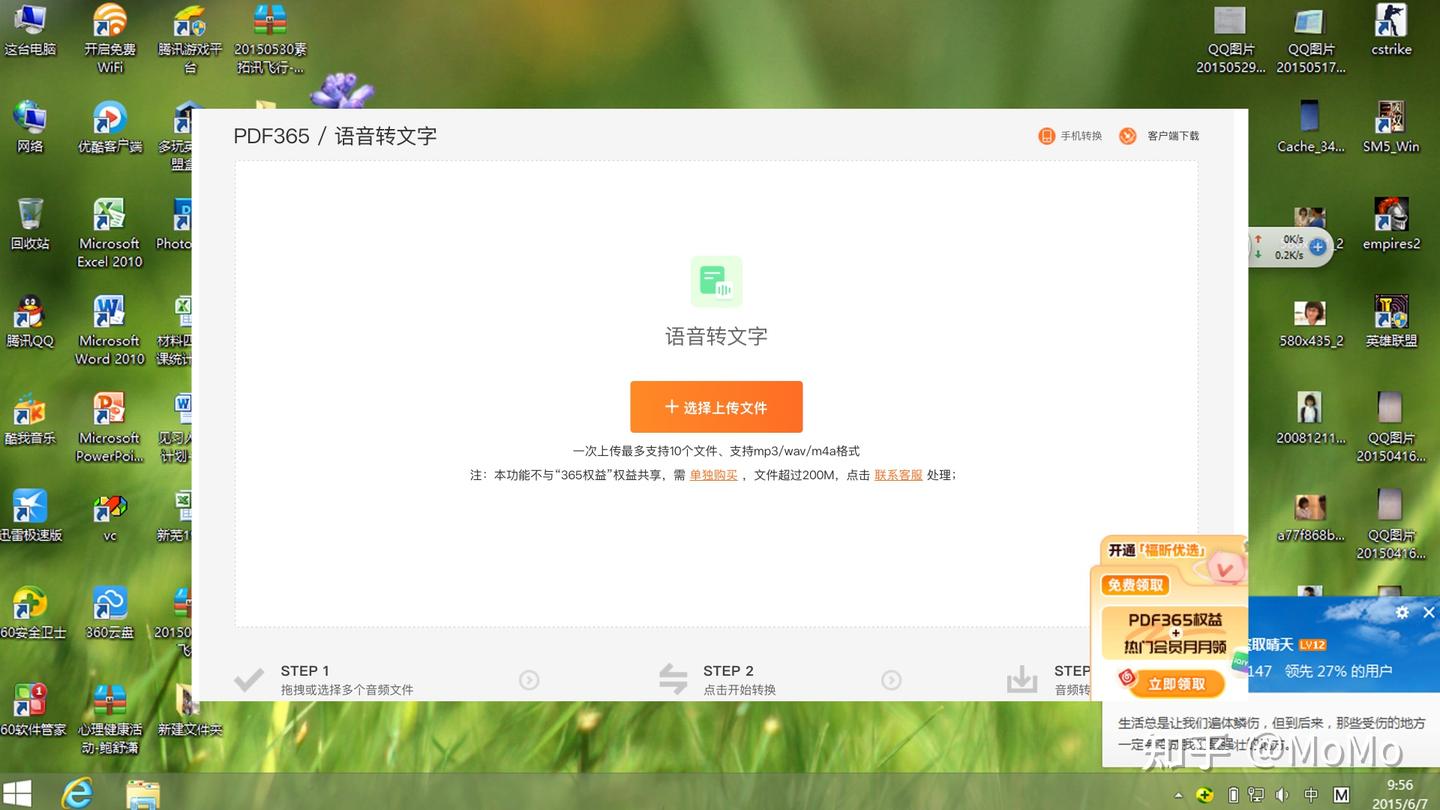
Task: Click the STEP 2 convert arrows icon
Action: 673,680
